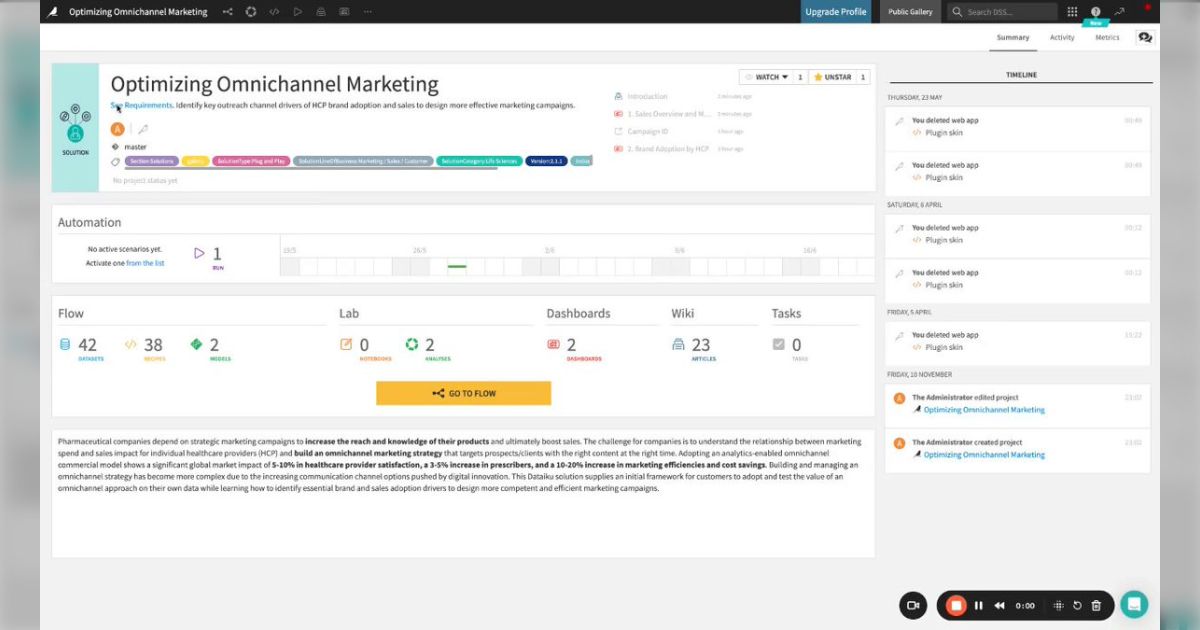Click the Dataiku bird logo
Screen dimensions: 1200x630
click(x=52, y=12)
